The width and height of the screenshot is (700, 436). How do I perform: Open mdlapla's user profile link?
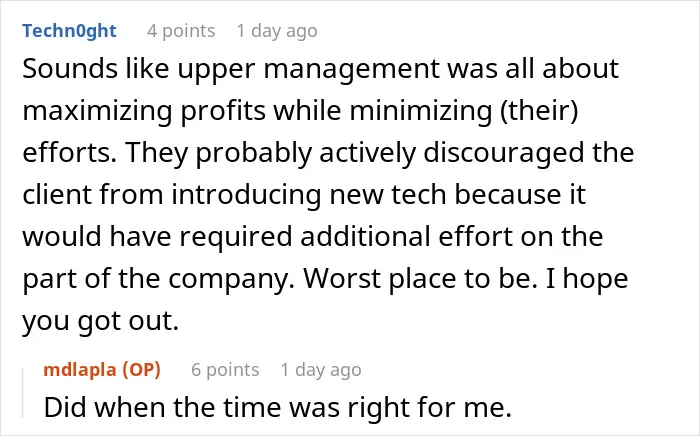80,370
